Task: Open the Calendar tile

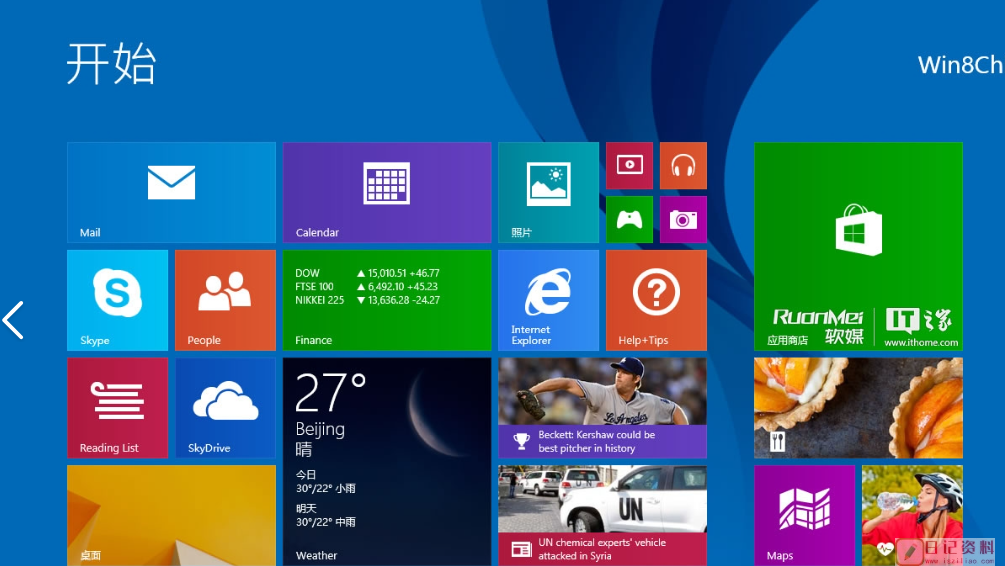Action: point(387,192)
